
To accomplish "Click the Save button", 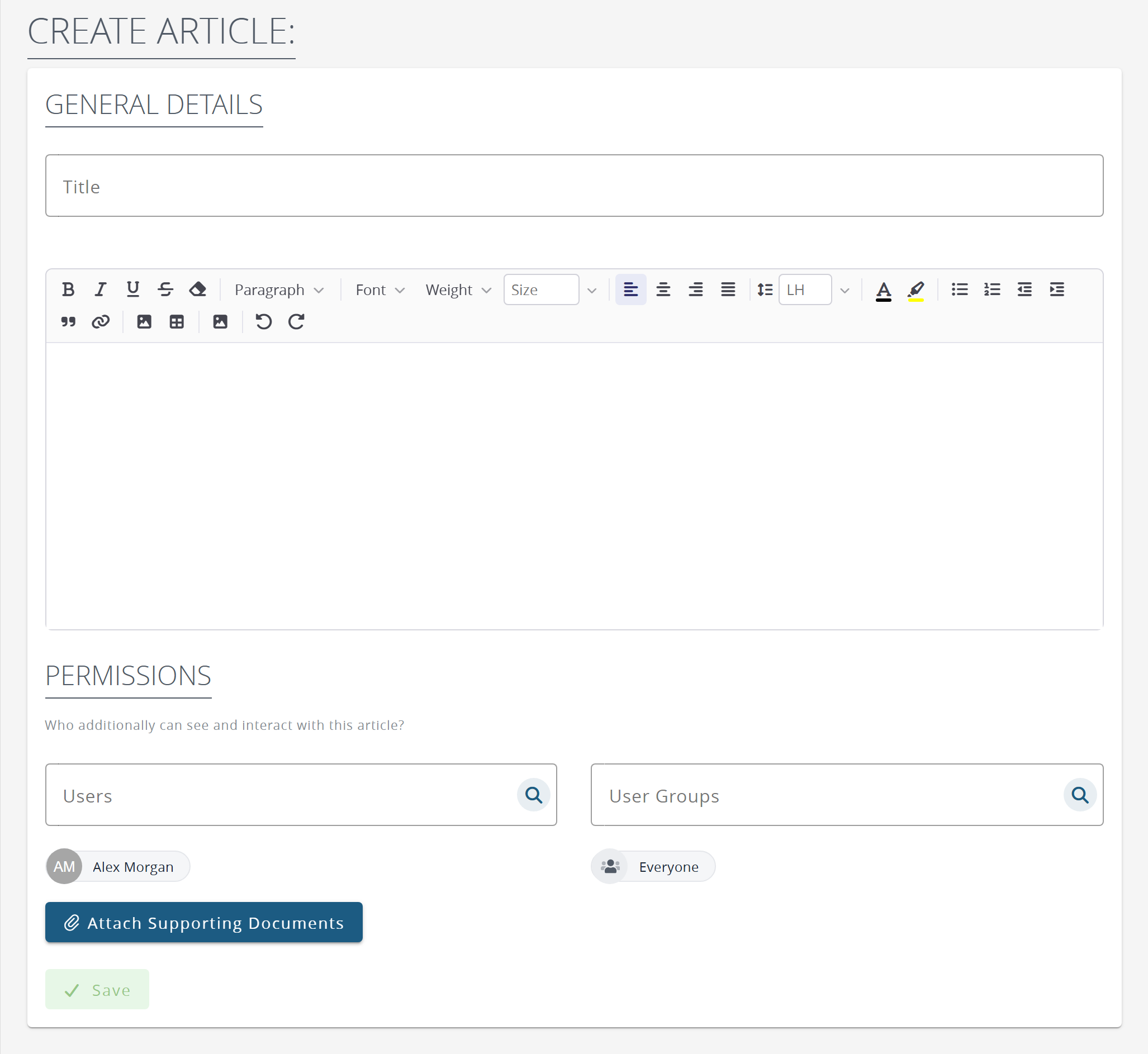I will (x=97, y=990).
